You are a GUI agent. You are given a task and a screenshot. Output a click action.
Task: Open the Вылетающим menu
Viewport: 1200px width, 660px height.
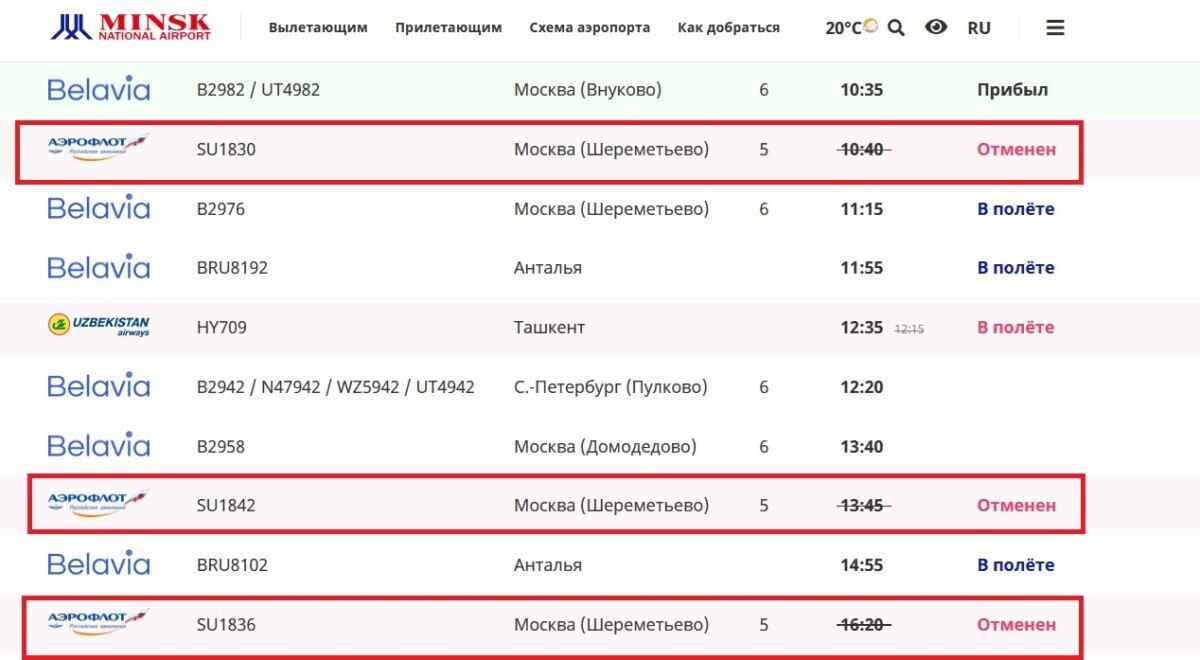pyautogui.click(x=318, y=28)
